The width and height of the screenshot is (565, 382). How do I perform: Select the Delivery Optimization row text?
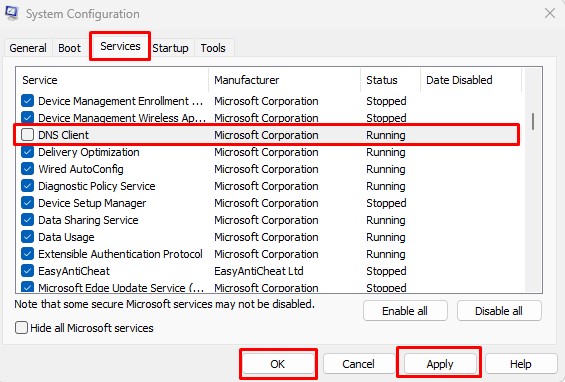click(x=89, y=152)
